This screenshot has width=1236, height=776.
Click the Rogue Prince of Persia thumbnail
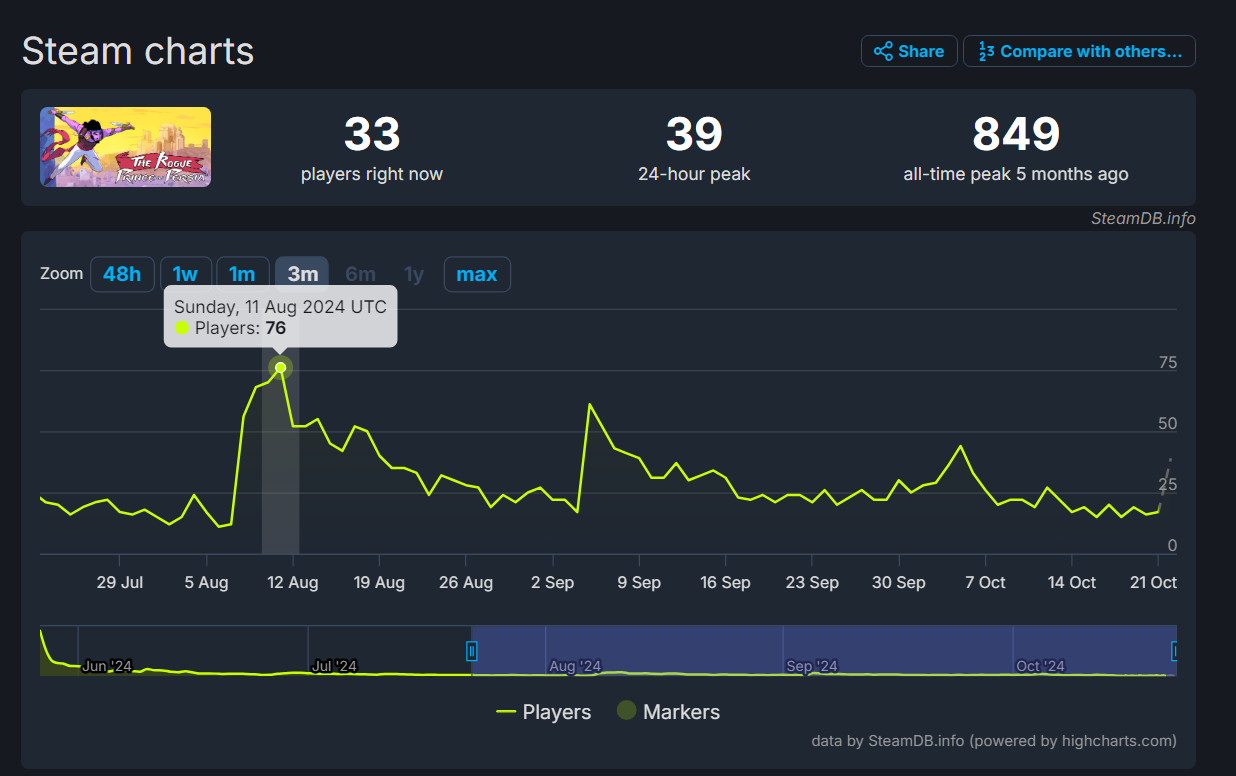coord(125,147)
